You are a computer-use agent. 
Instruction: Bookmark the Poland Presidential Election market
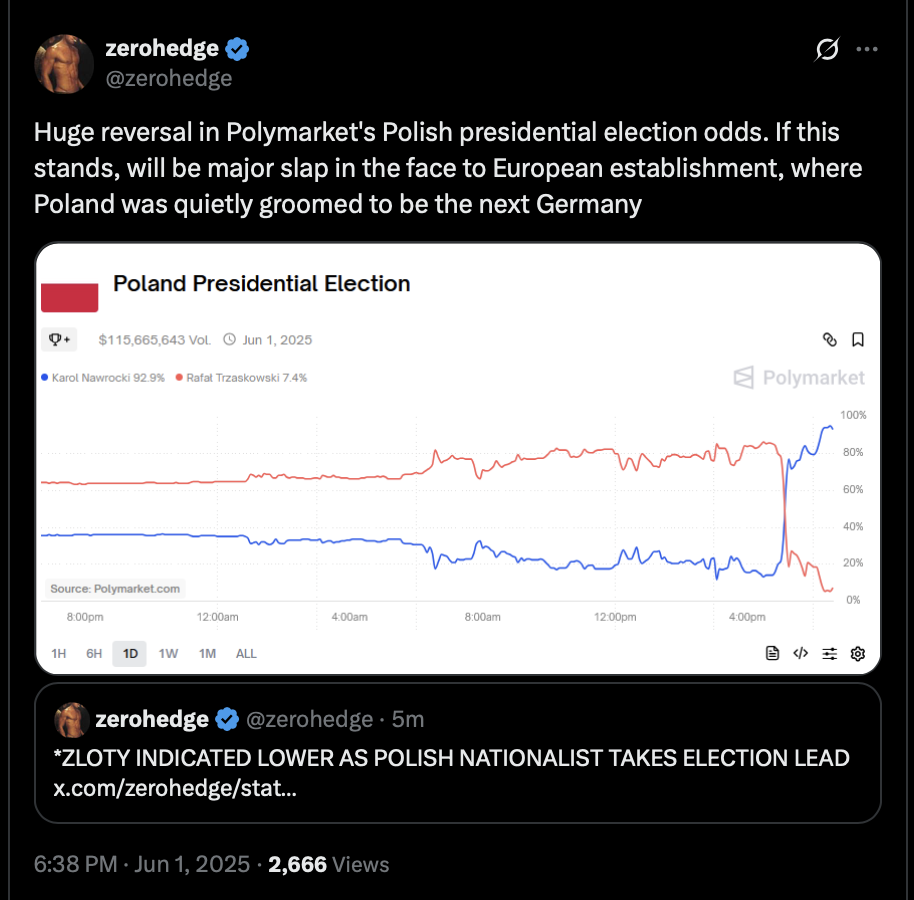tap(858, 339)
